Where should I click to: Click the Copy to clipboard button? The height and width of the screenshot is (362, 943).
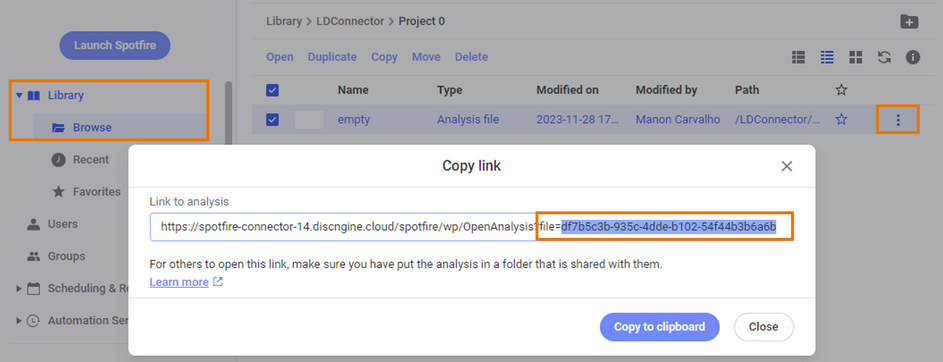coord(659,327)
